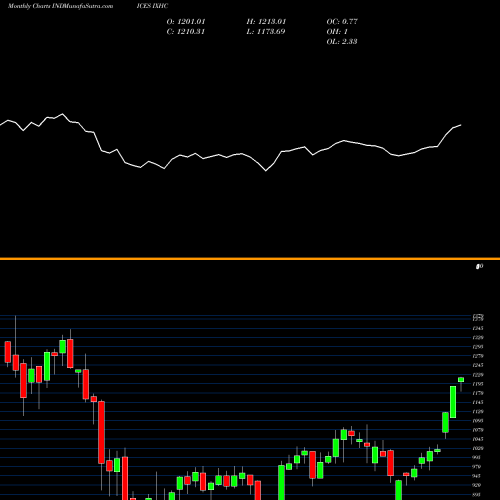Screen dimensions: 500x500
Task: Select the high value H: 1213.01
Action: click(x=266, y=22)
